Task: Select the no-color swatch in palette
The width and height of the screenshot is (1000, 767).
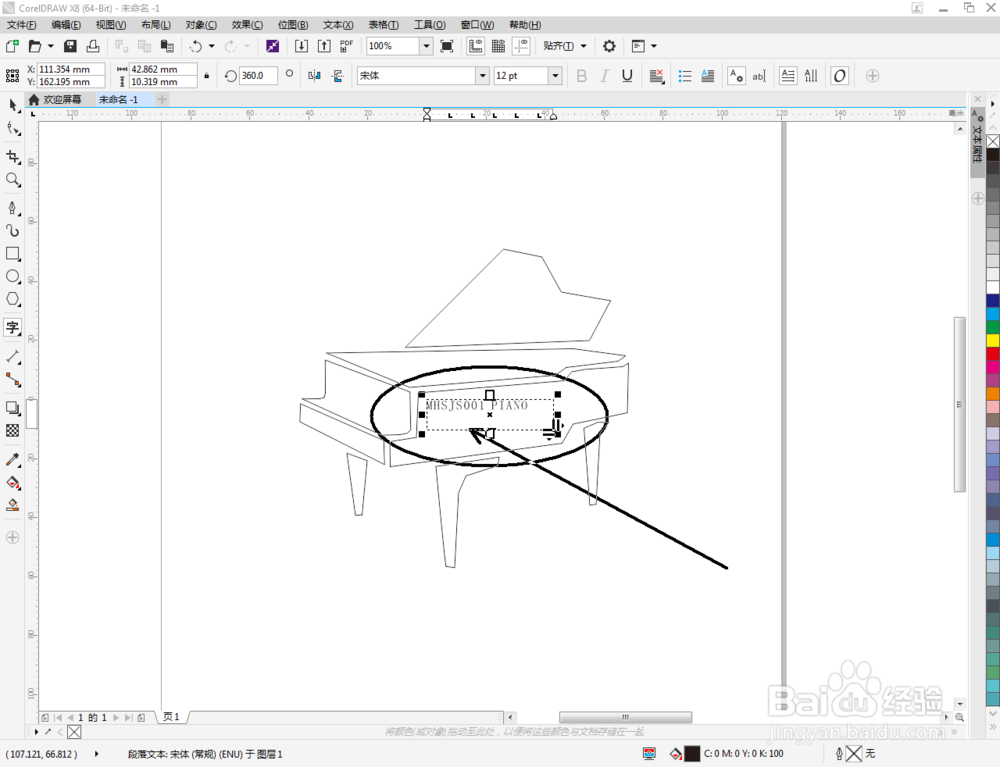Action: click(993, 141)
